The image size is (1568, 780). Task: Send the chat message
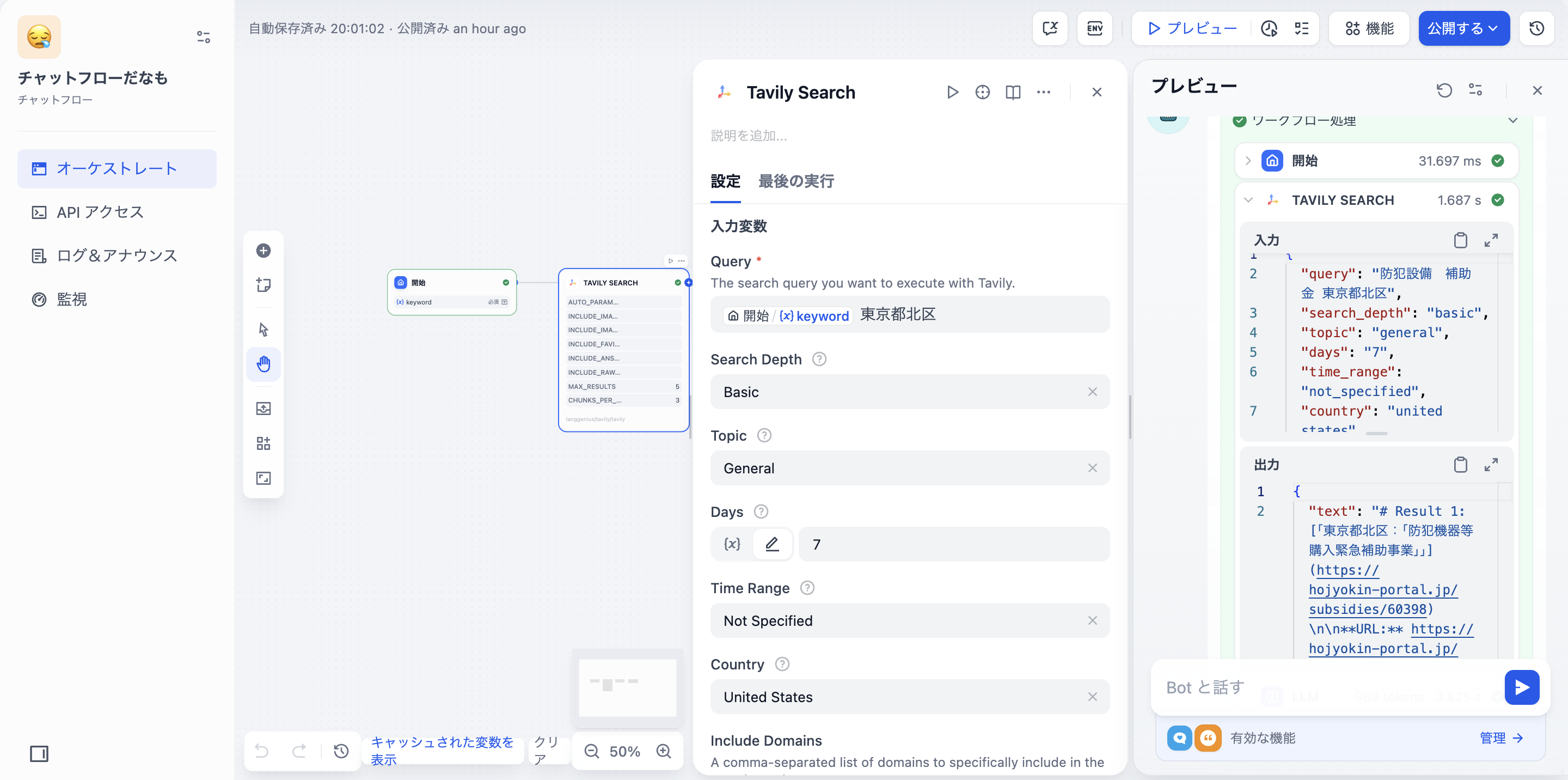(x=1522, y=687)
